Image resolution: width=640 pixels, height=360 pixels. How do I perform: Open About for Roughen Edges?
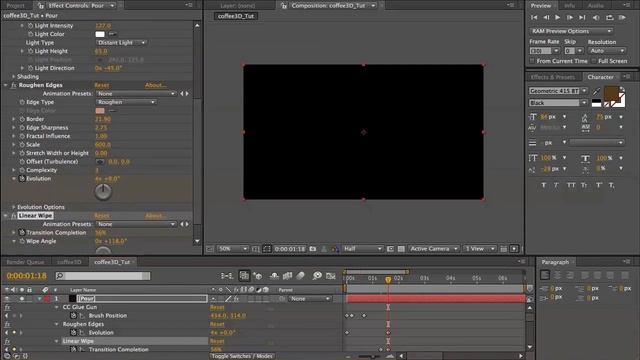click(x=156, y=85)
